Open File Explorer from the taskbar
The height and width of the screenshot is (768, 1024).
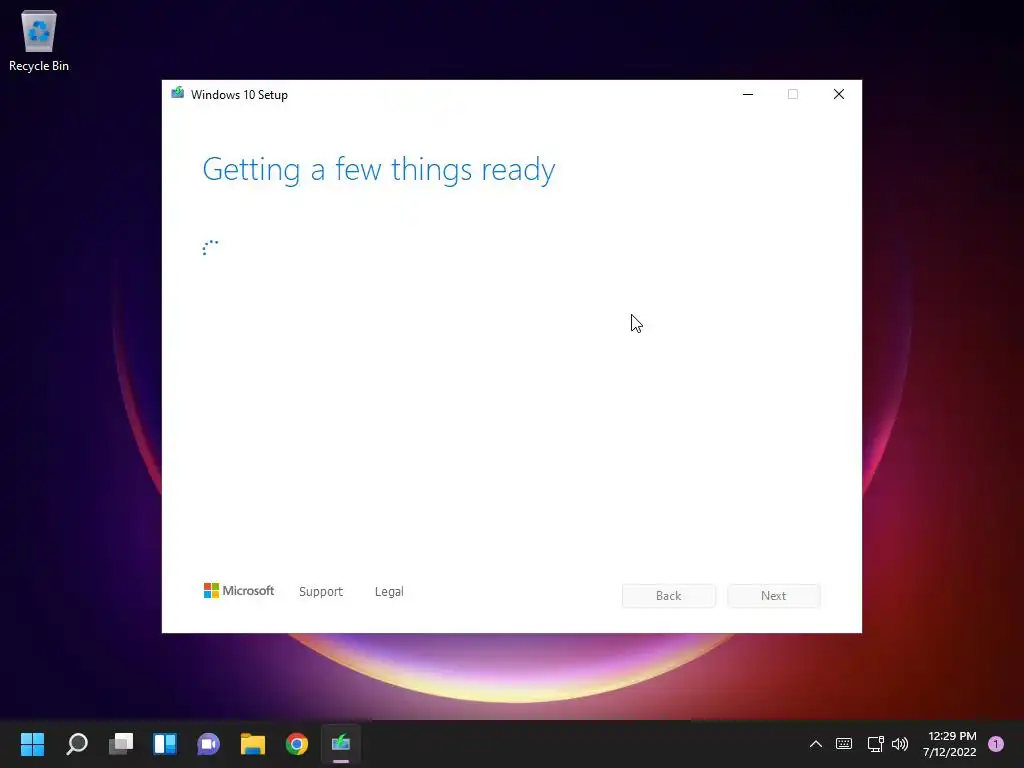coord(253,743)
